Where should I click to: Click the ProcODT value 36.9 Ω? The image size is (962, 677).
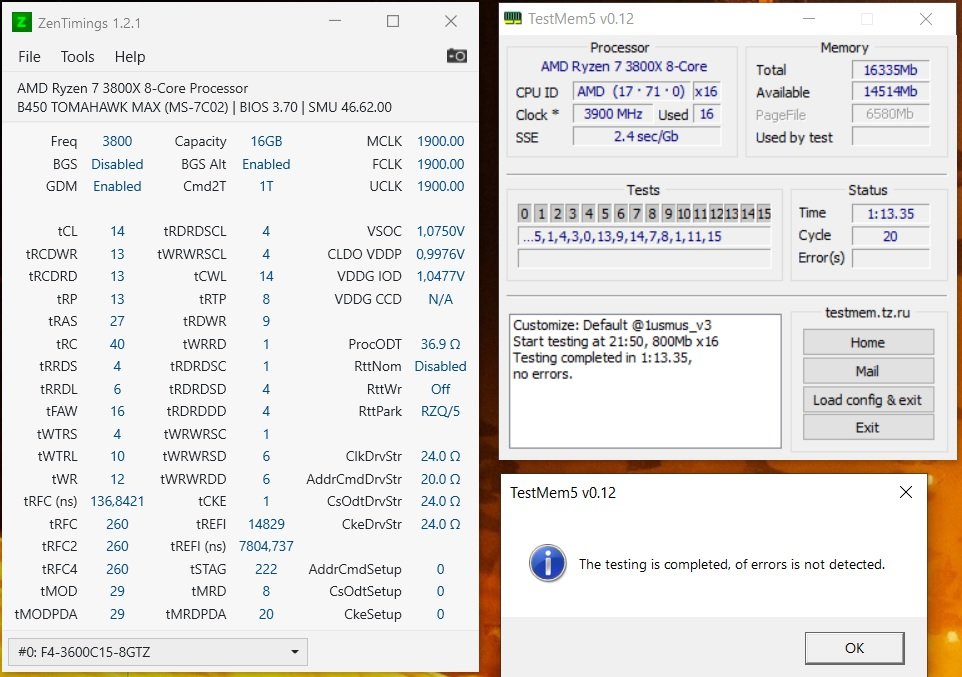(x=441, y=344)
